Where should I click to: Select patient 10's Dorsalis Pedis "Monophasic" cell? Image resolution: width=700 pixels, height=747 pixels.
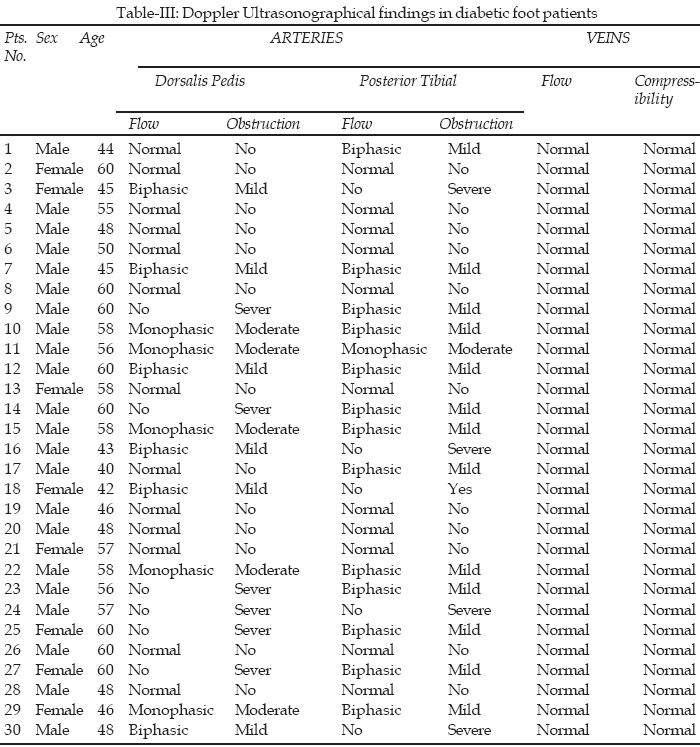[x=171, y=329]
